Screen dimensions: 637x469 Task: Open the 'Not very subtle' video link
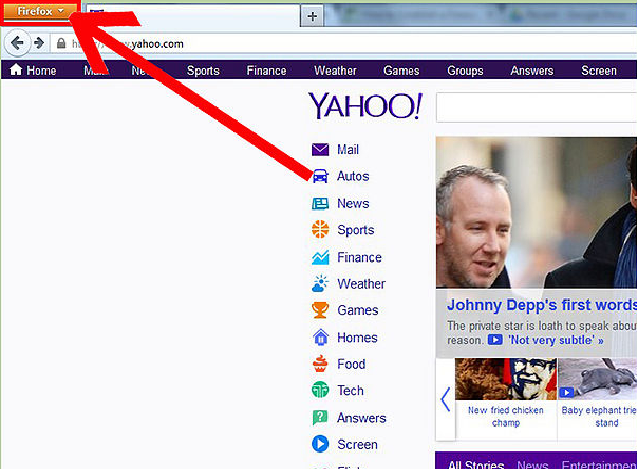click(x=555, y=340)
